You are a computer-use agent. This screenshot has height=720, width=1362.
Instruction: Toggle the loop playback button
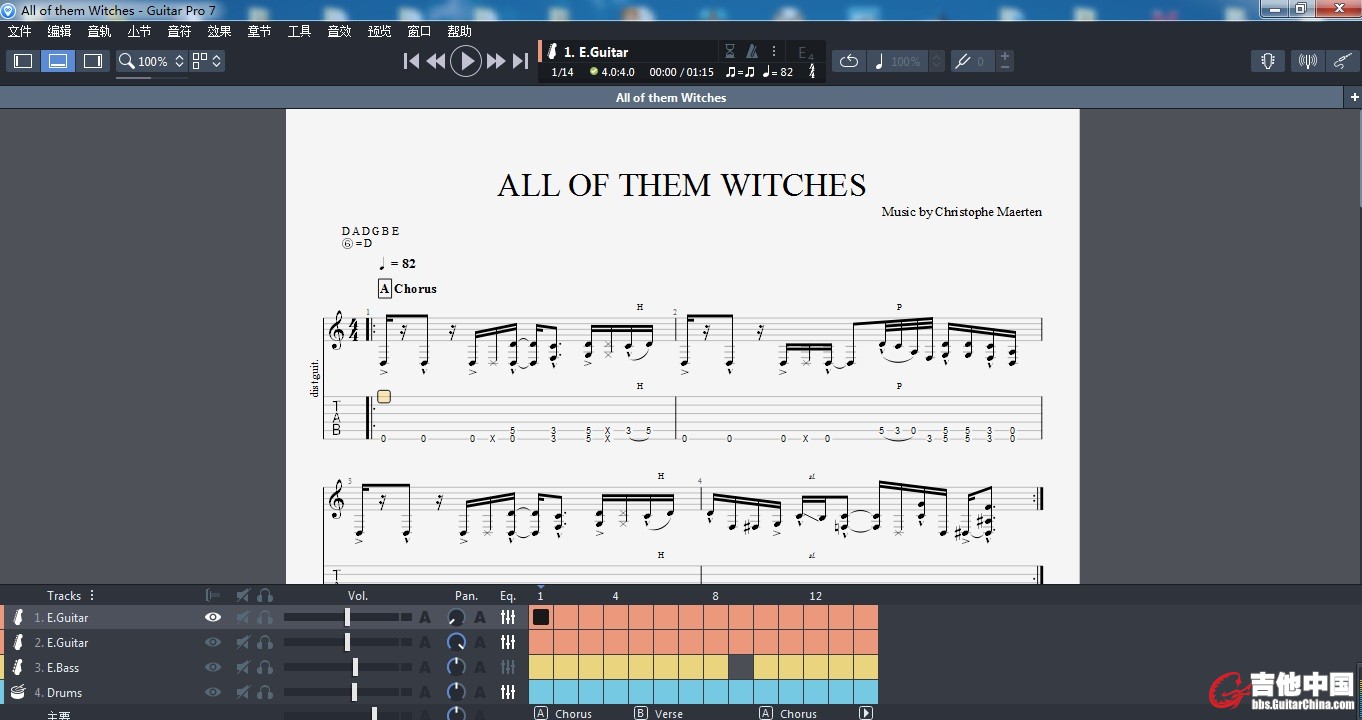(849, 61)
